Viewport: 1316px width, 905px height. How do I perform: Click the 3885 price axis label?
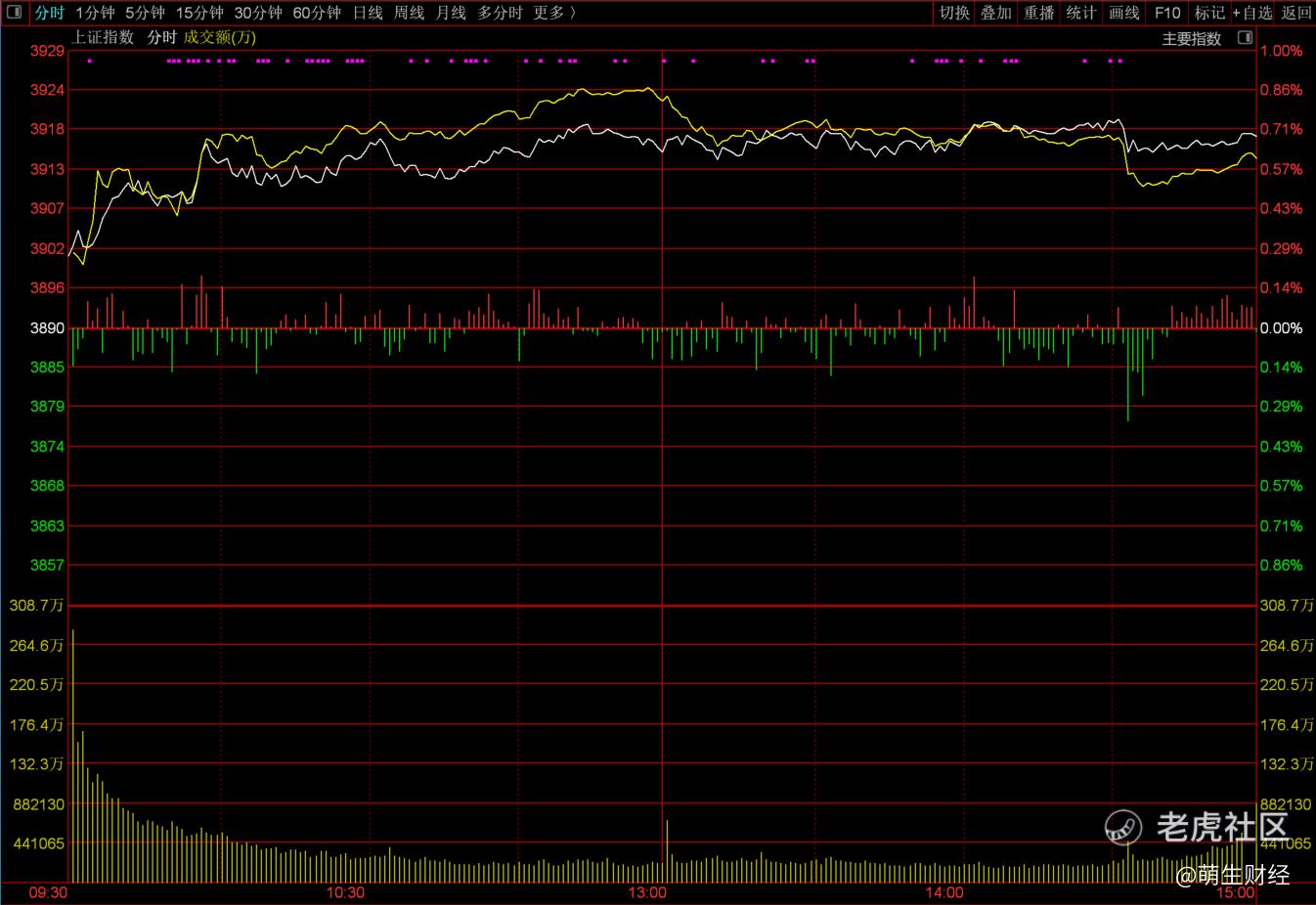47,367
